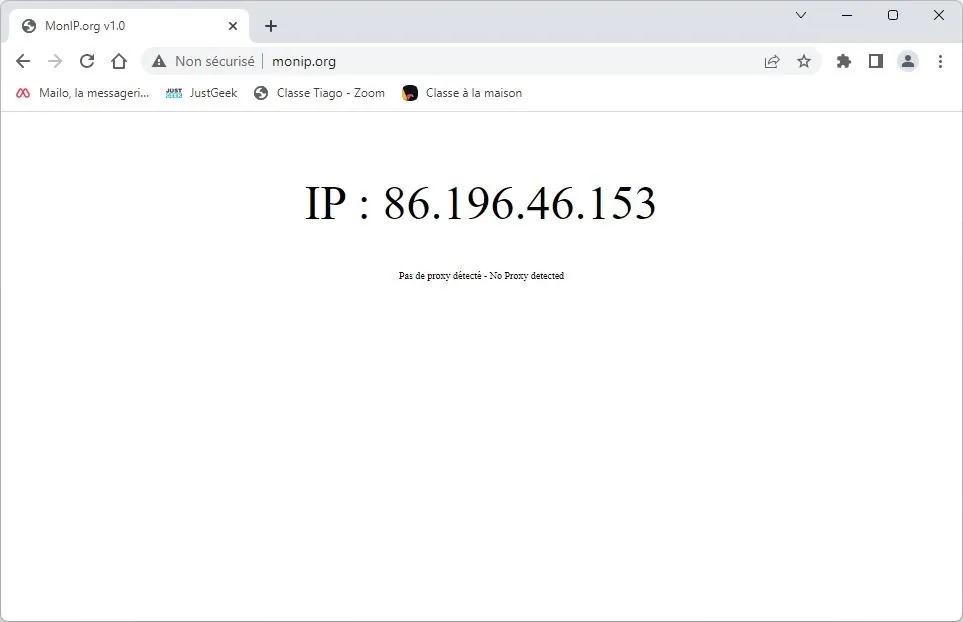
Task: Open the Mailo bookmark
Action: coord(82,93)
